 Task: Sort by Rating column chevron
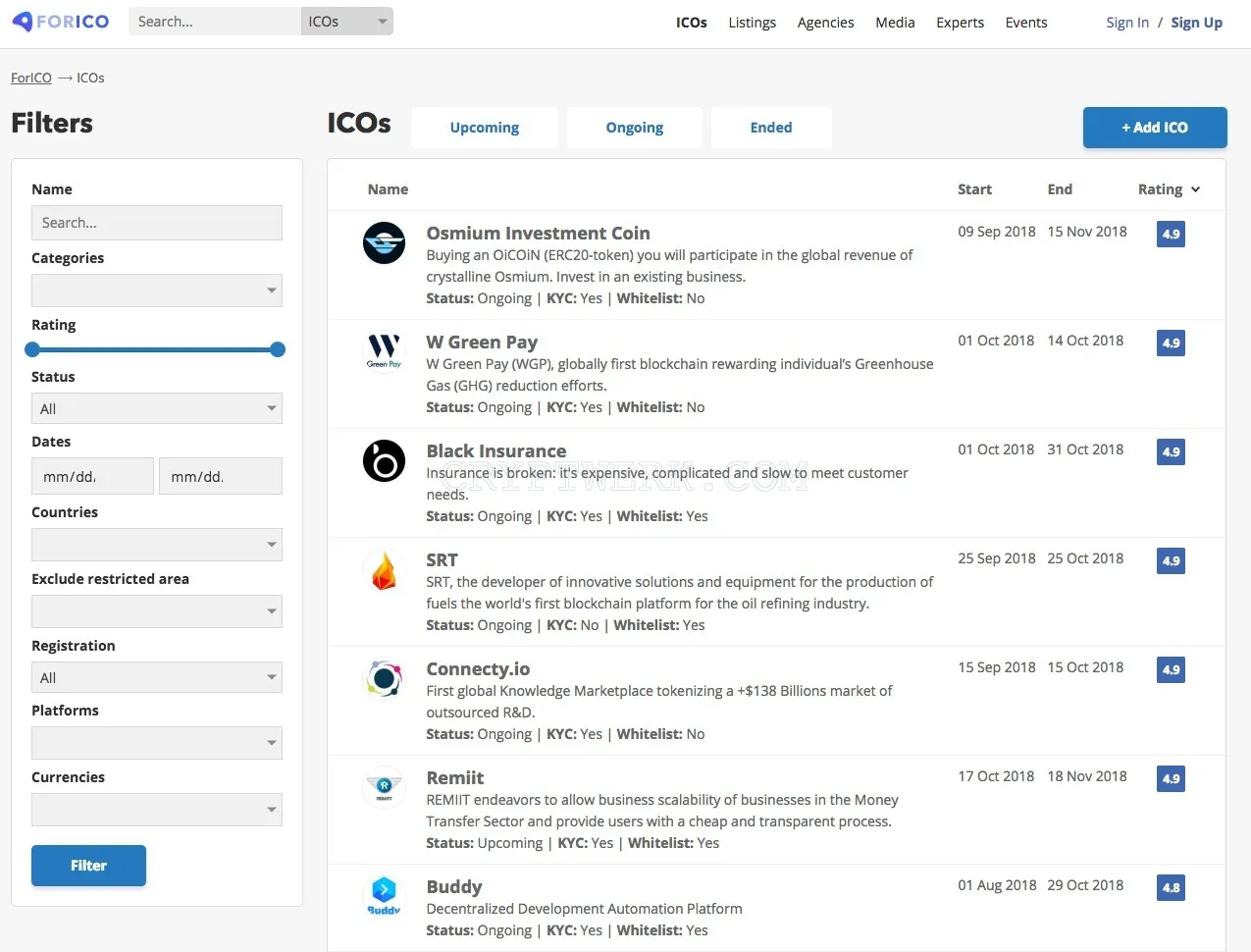(x=1195, y=189)
